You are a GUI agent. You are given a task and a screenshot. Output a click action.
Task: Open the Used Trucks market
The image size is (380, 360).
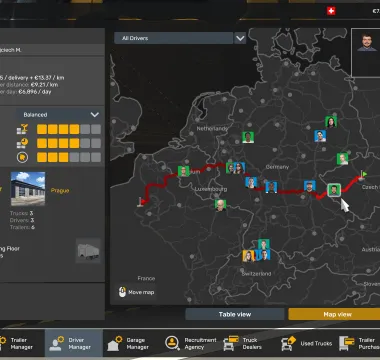(307, 343)
